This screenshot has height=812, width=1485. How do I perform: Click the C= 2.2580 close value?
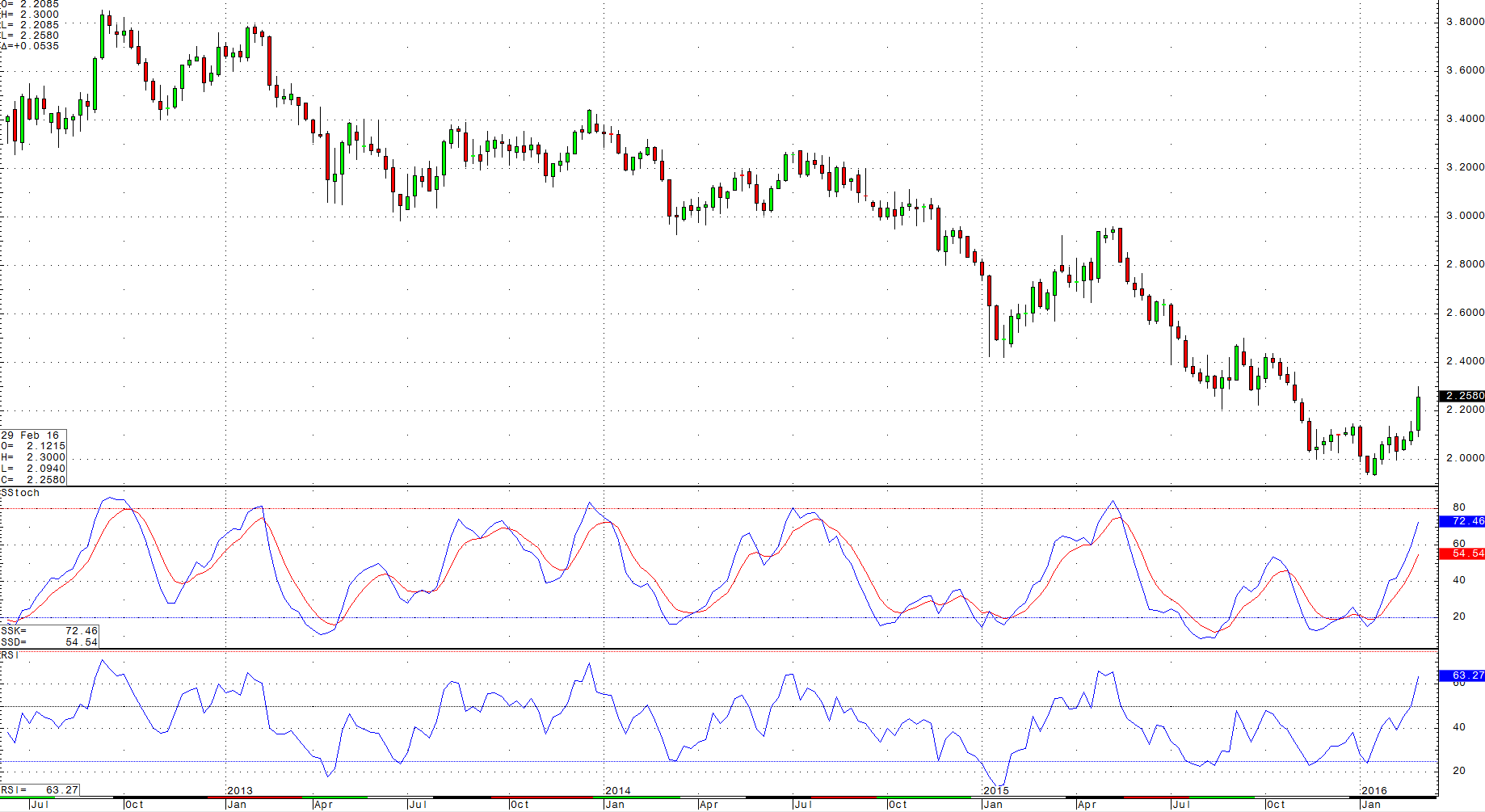pyautogui.click(x=33, y=480)
